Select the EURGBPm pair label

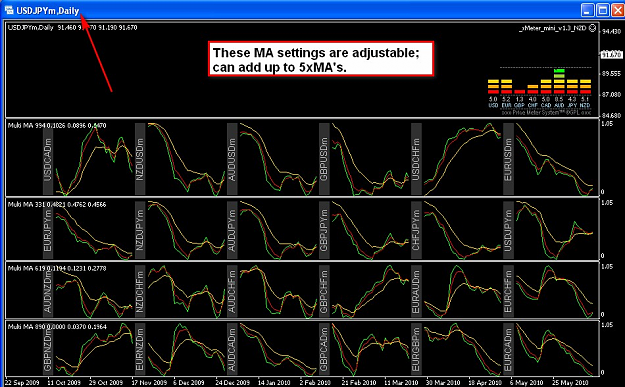click(x=416, y=349)
